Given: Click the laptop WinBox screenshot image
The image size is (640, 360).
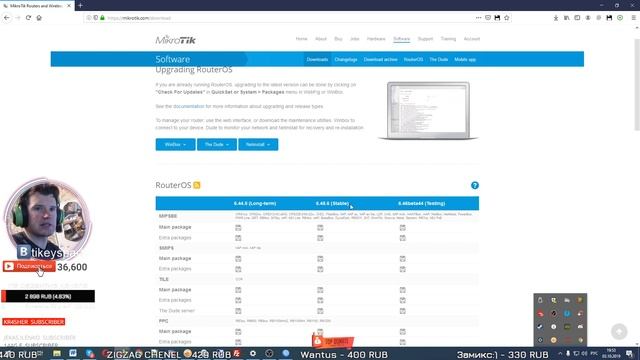Looking at the screenshot, I should (428, 111).
